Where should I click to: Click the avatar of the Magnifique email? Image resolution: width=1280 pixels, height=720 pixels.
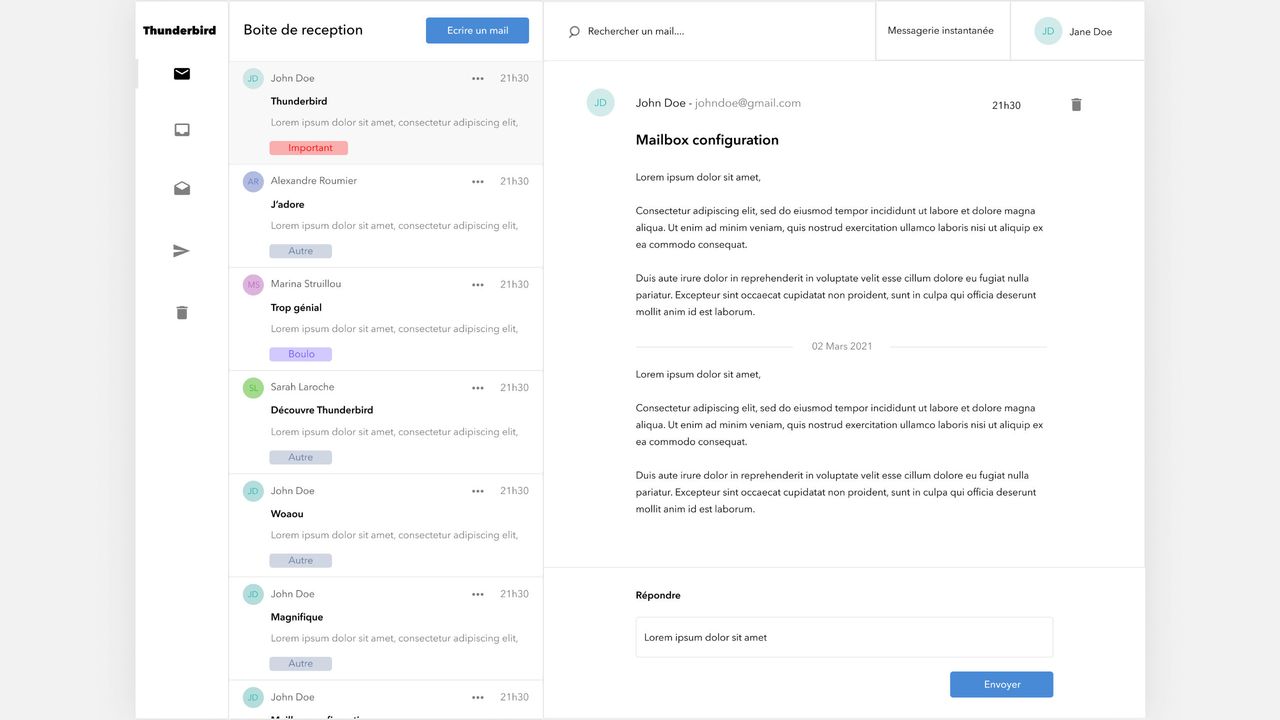[253, 594]
